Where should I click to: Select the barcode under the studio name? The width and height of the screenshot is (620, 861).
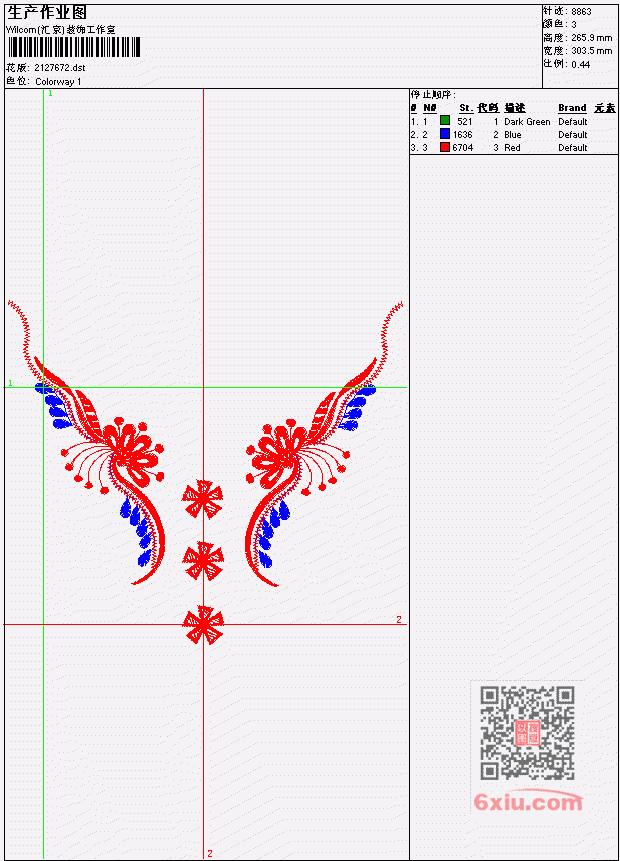pyautogui.click(x=74, y=47)
